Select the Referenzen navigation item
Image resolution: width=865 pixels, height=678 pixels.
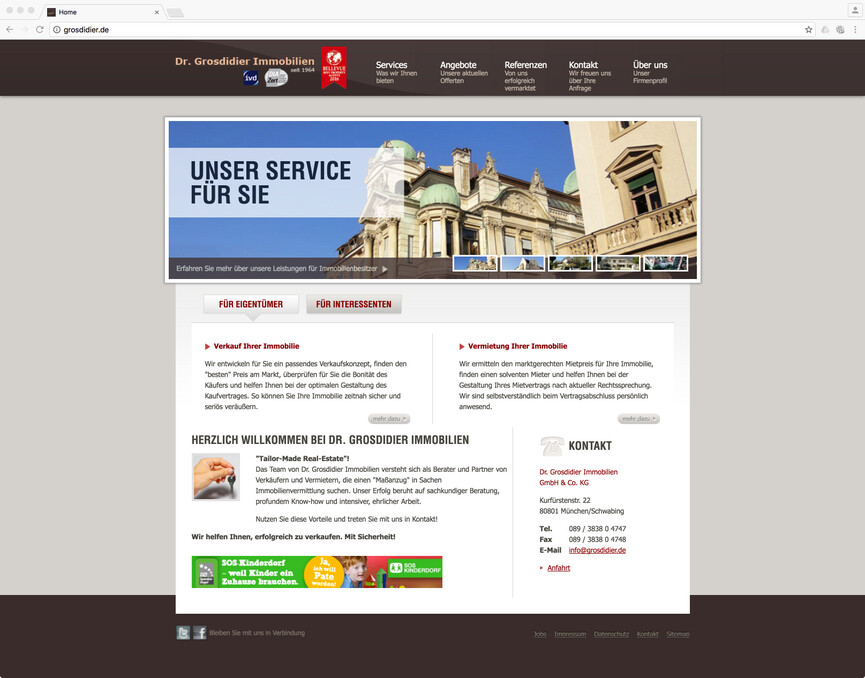click(525, 65)
